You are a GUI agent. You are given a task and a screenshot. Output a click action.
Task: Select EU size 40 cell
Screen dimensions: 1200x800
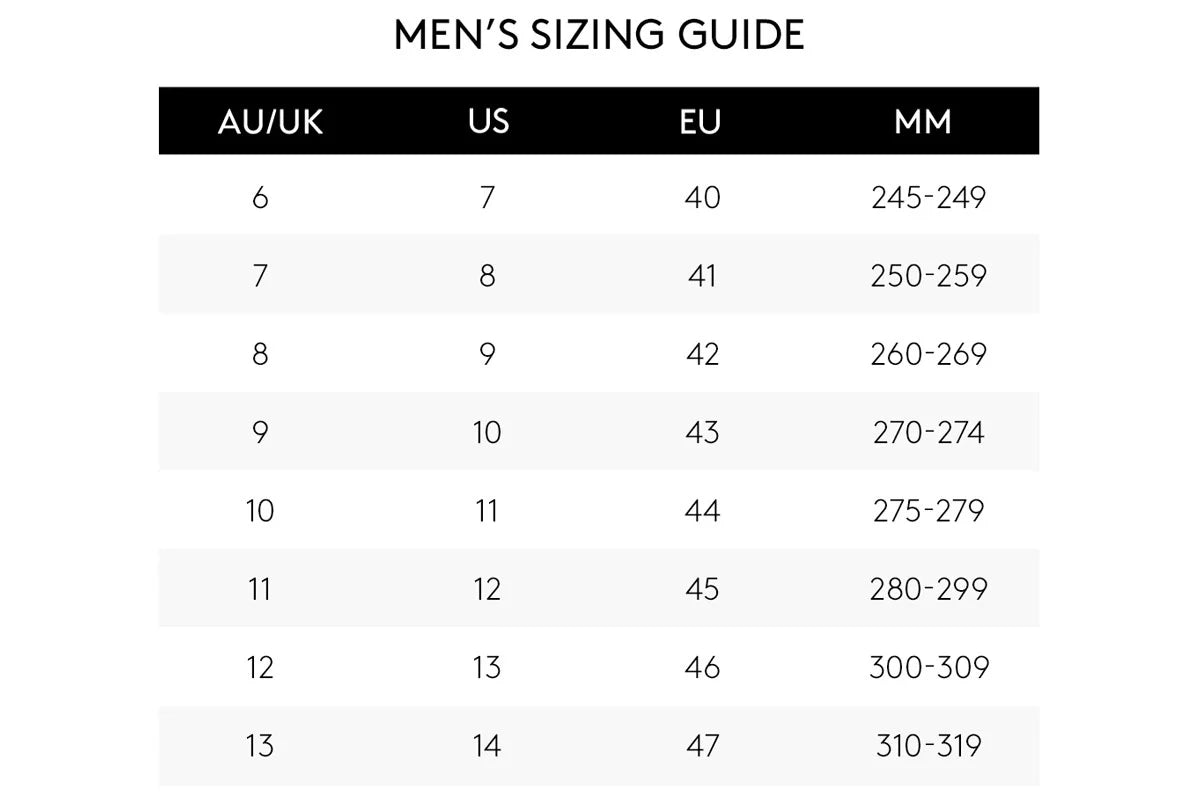(x=702, y=198)
